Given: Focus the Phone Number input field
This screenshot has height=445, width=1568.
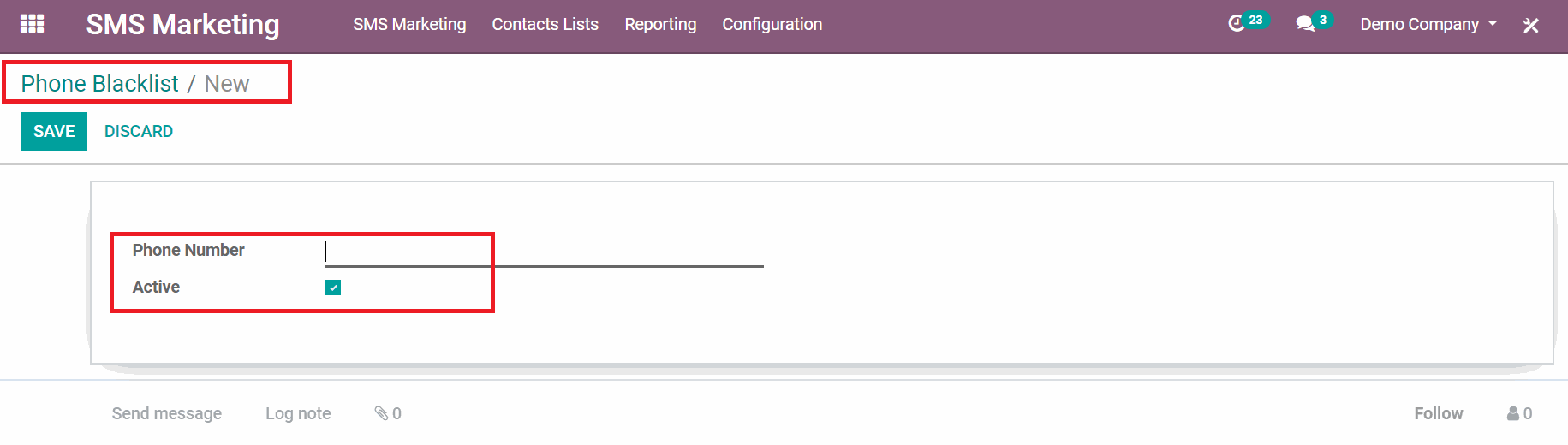Looking at the screenshot, I should coord(544,252).
